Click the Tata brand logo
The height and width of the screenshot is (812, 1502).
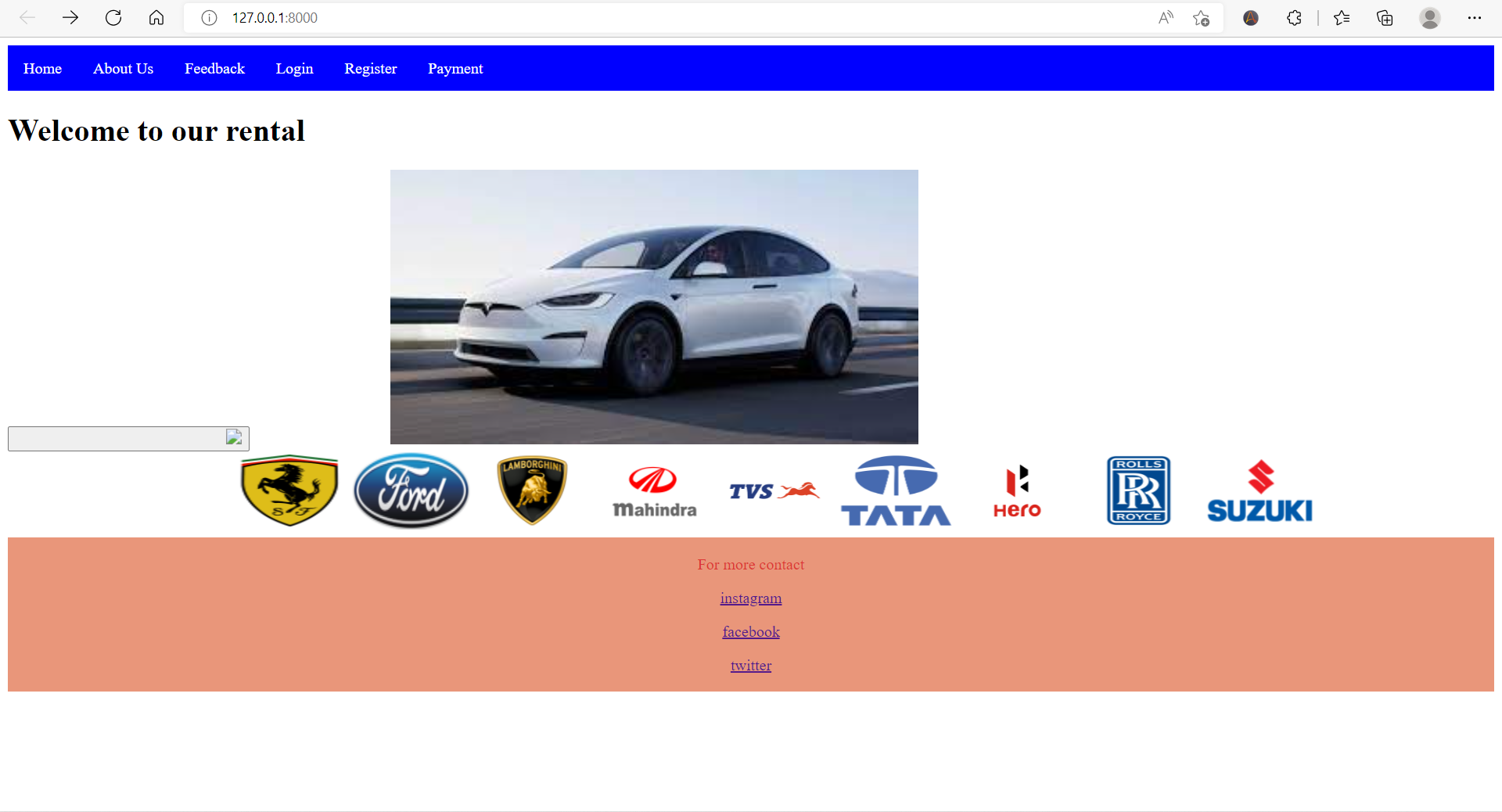[895, 490]
